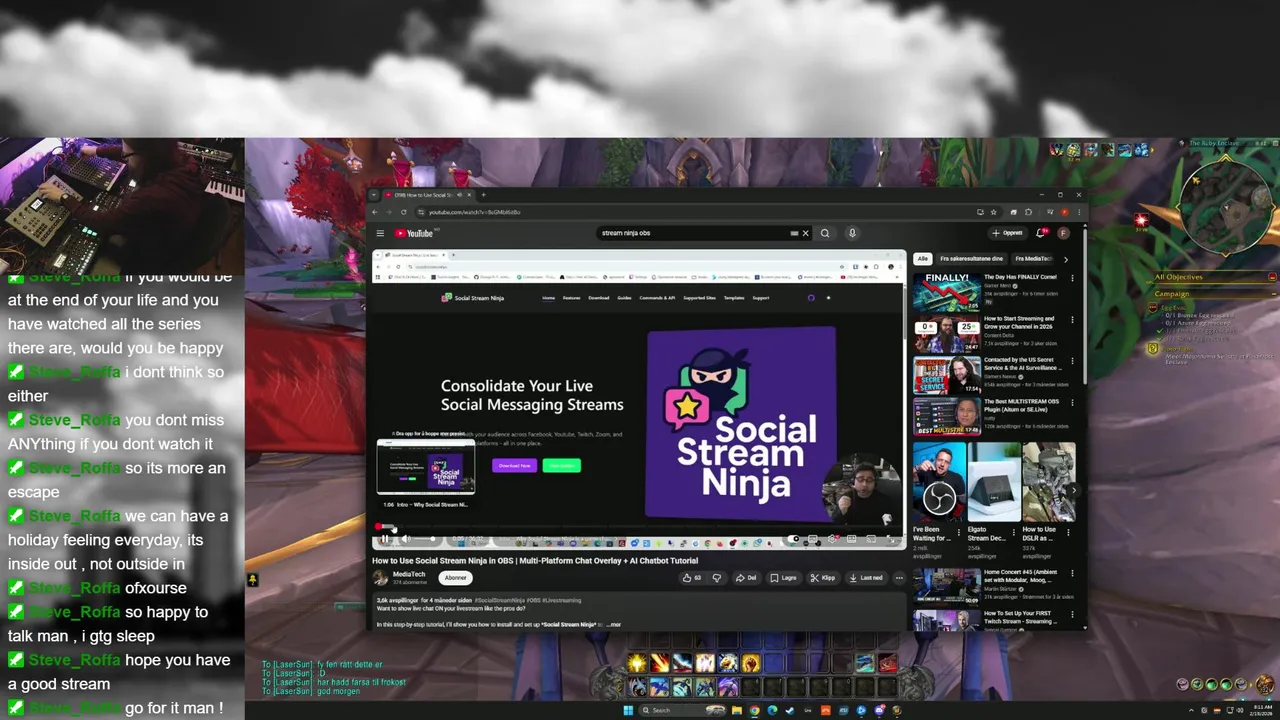This screenshot has height=720, width=1280.
Task: Open options menu for The Day Has FINALLY Come
Action: (1072, 278)
